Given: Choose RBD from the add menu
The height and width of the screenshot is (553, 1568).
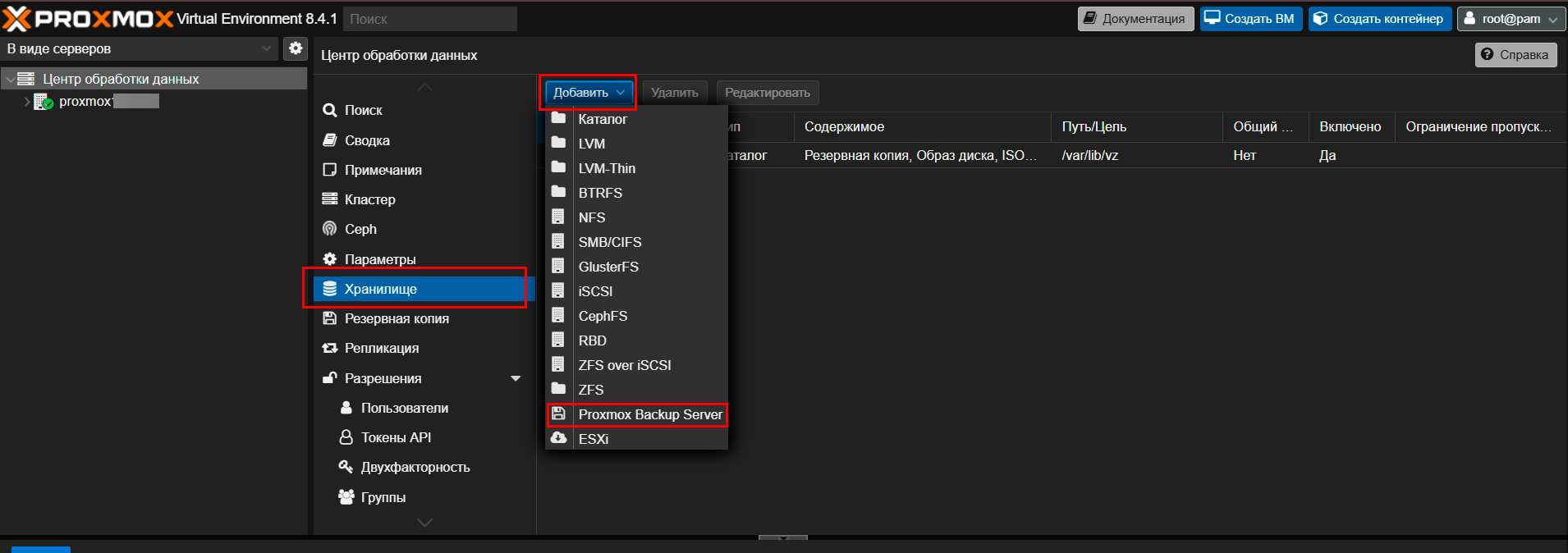Looking at the screenshot, I should (x=636, y=340).
